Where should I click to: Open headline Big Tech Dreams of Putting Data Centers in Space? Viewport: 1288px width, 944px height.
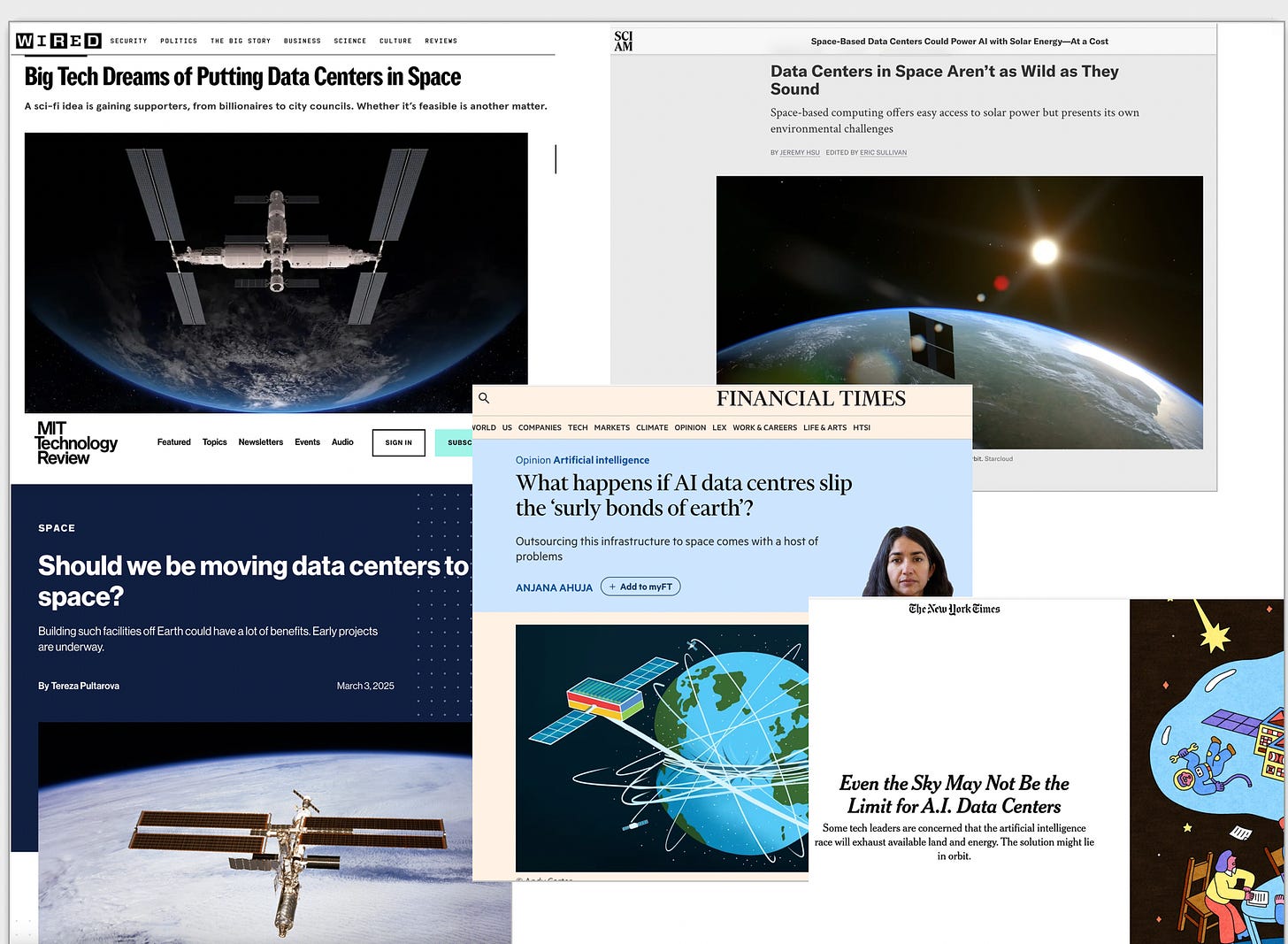click(242, 77)
